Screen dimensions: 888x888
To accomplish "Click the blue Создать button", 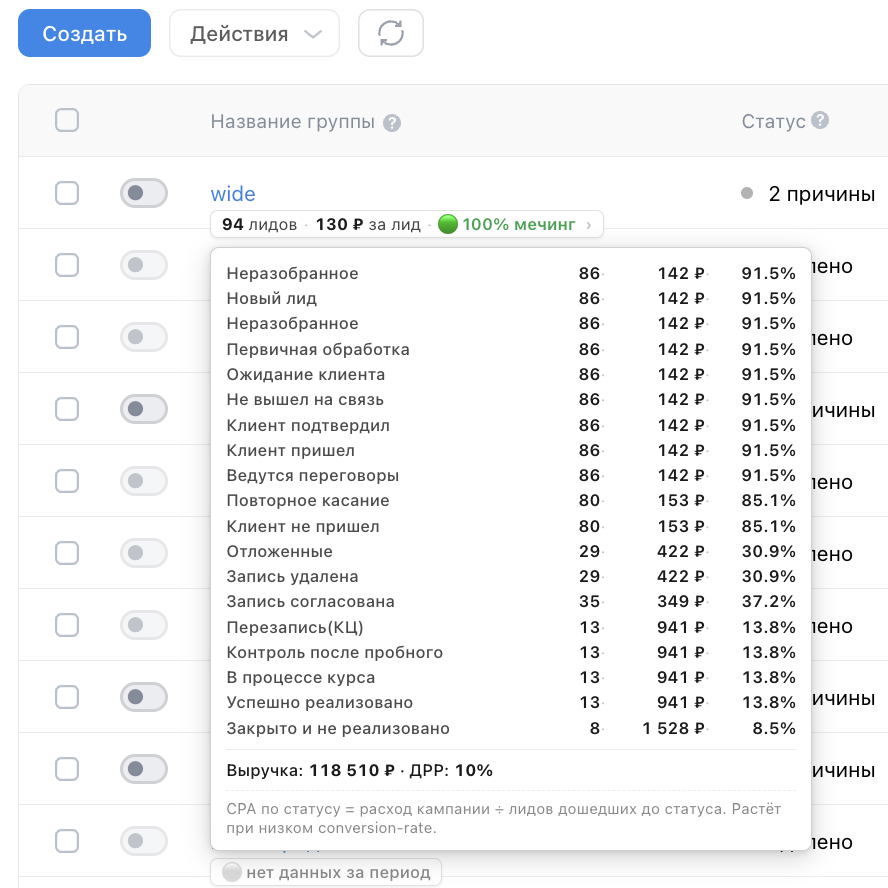I will pyautogui.click(x=84, y=33).
